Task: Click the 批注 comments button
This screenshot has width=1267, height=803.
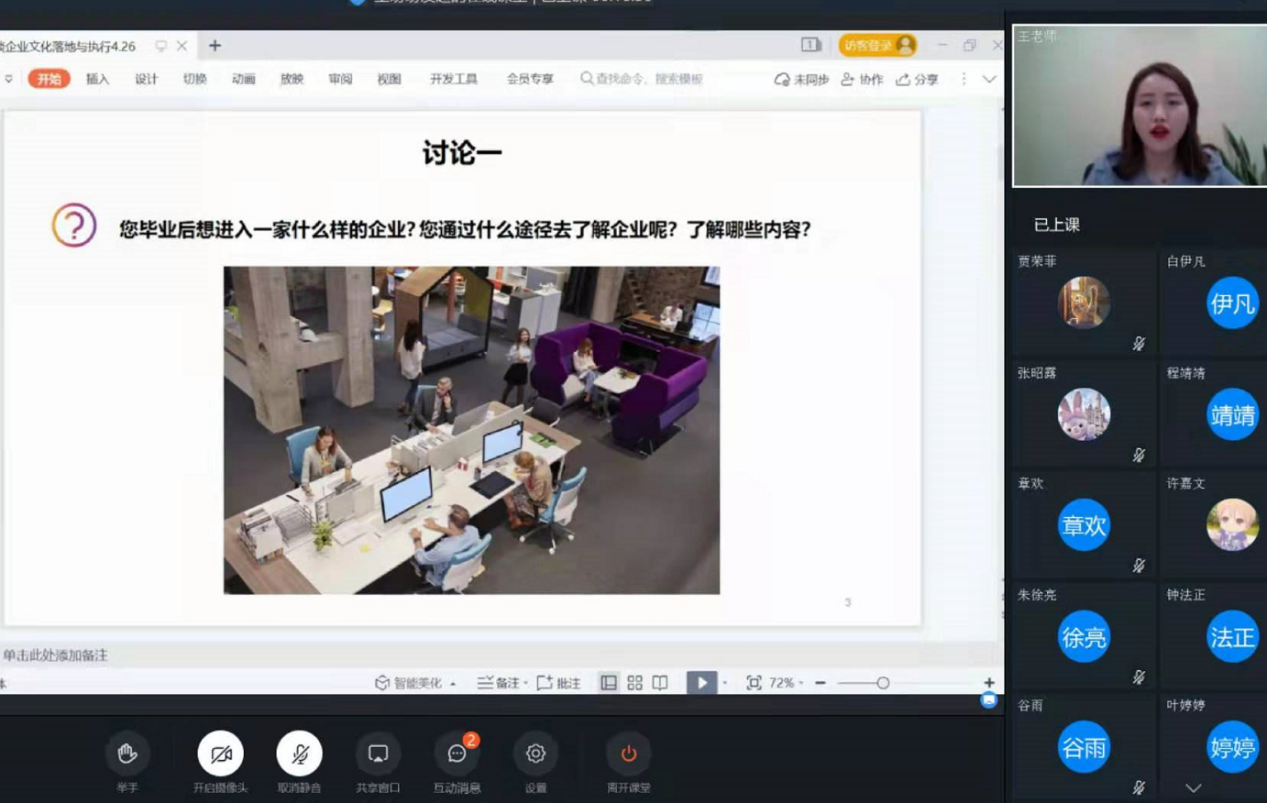Action: 558,683
